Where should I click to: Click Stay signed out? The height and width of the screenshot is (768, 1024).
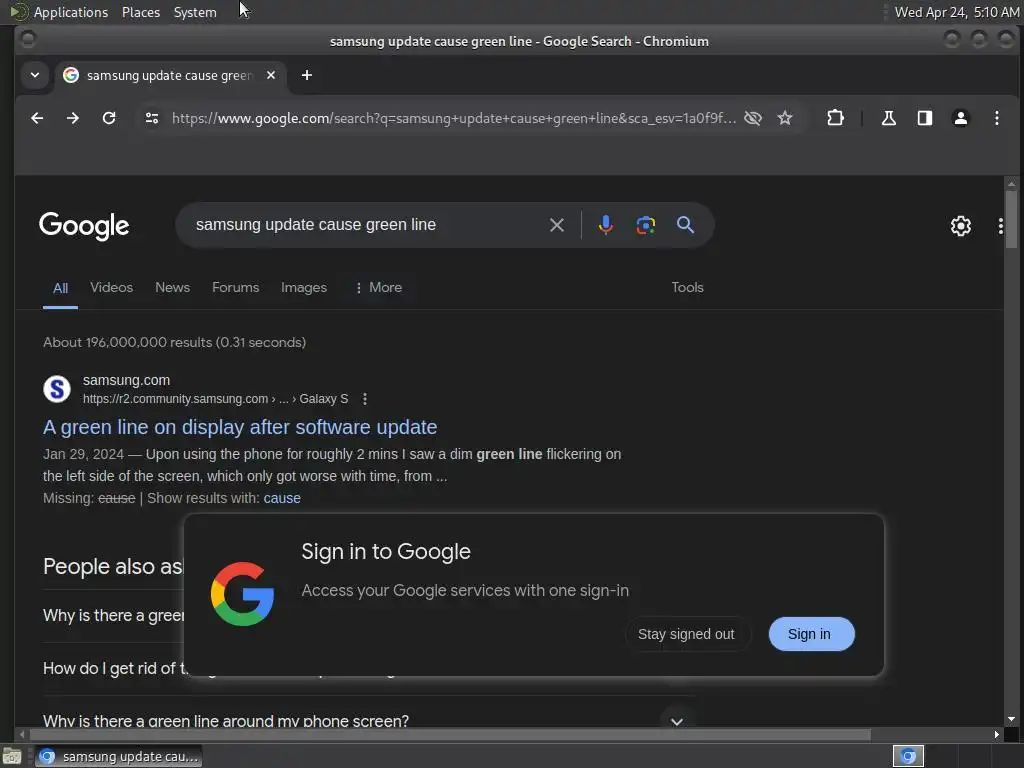coord(686,634)
